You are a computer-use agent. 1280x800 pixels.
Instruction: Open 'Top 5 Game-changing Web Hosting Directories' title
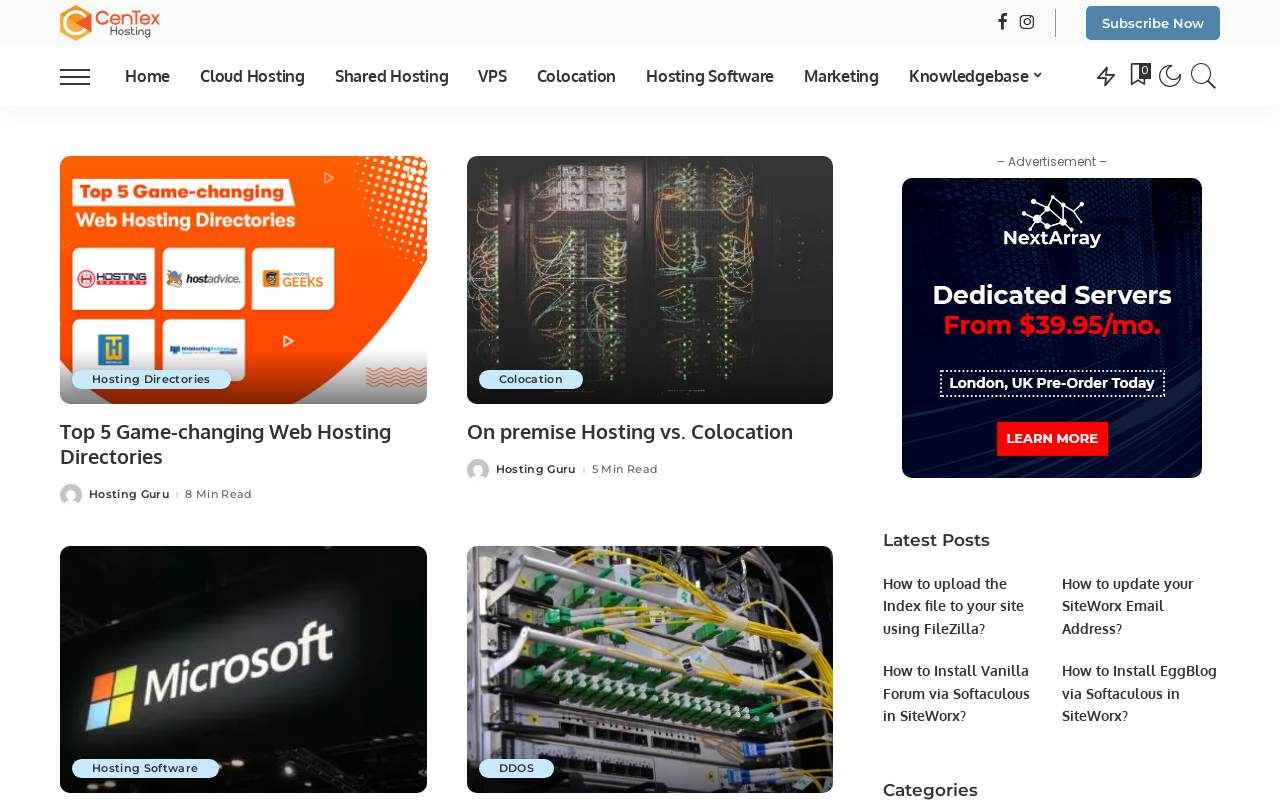coord(226,444)
